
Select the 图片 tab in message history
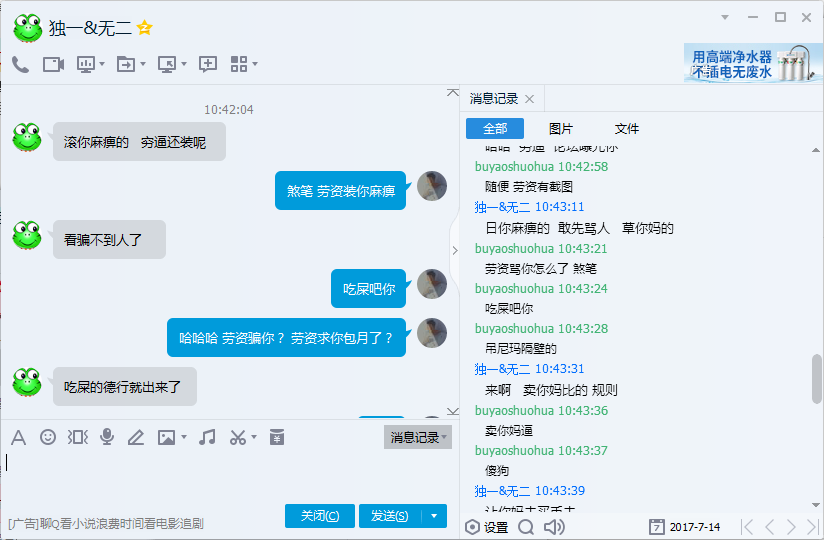[x=561, y=129]
